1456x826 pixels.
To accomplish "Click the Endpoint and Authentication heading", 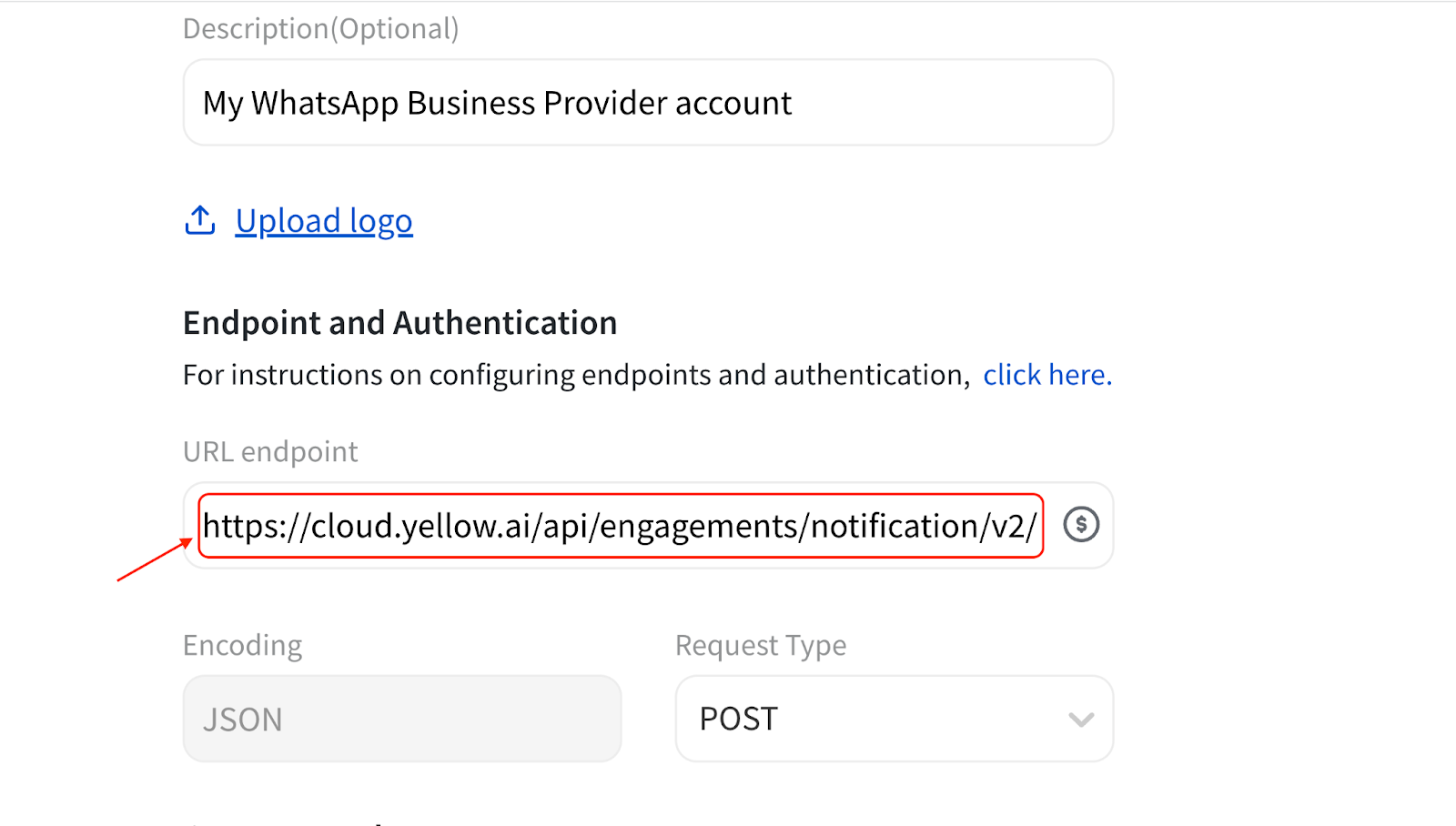I will click(399, 323).
